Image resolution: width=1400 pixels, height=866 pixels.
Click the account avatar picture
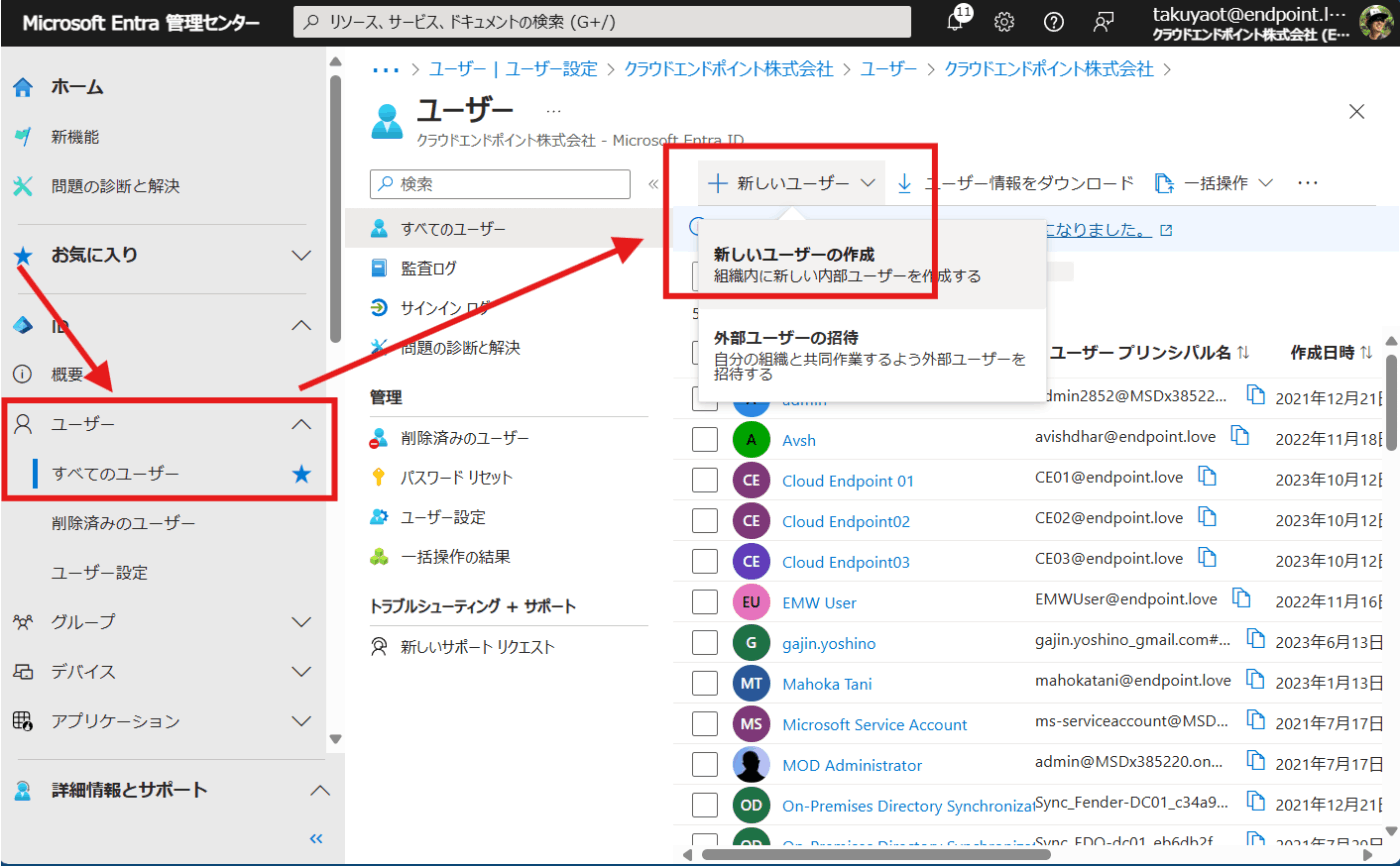[x=1377, y=22]
